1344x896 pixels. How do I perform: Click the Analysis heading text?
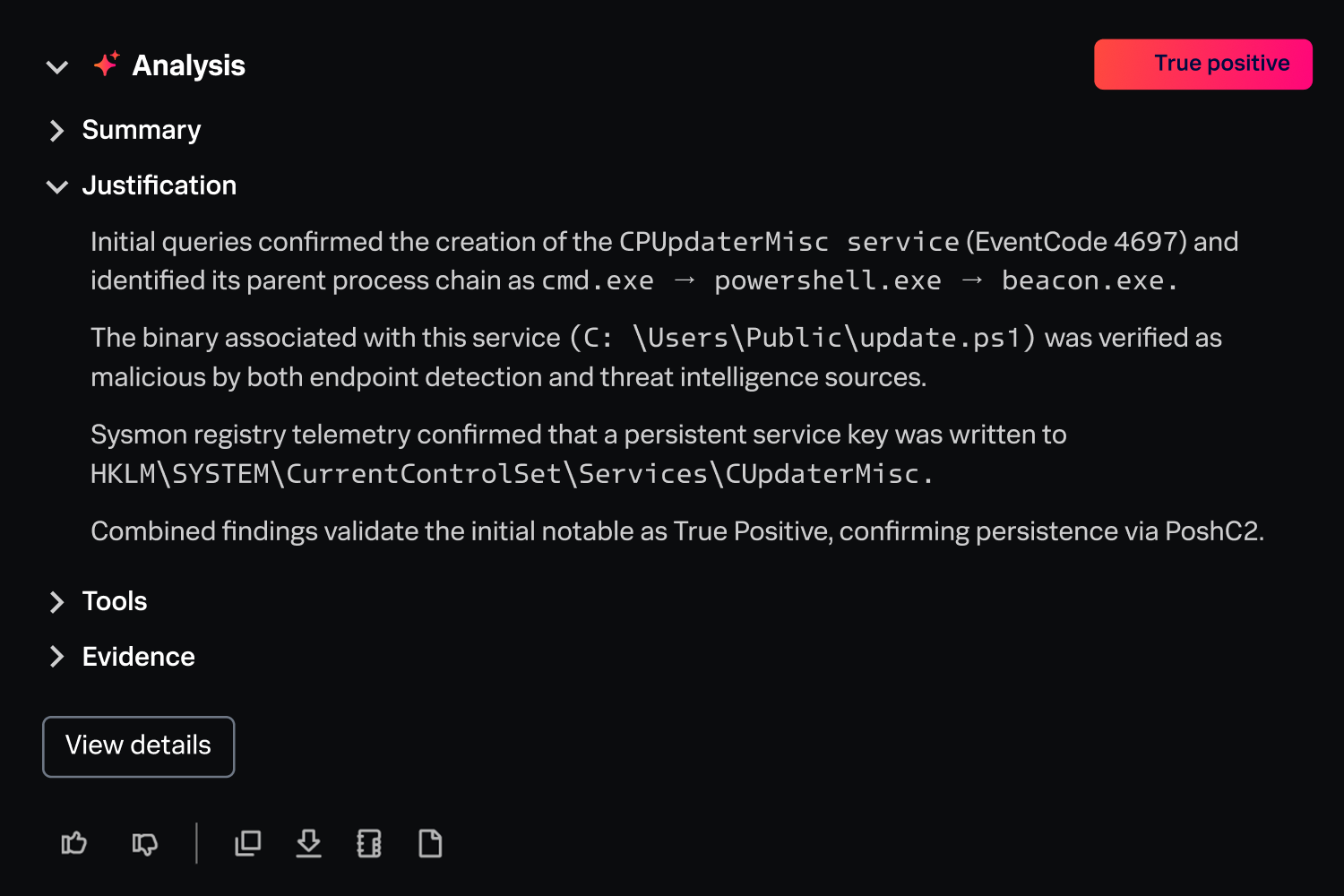point(188,65)
